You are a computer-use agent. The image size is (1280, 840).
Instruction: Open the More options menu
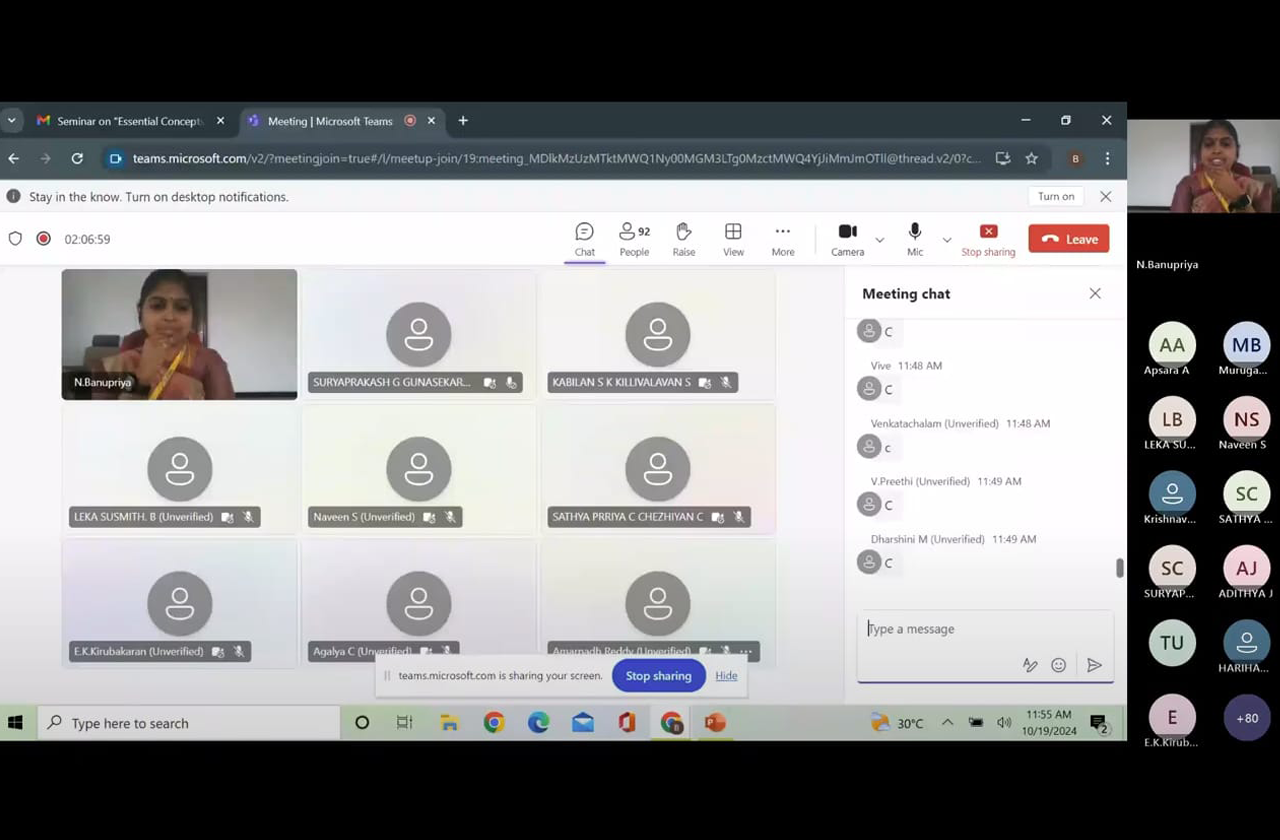click(782, 239)
